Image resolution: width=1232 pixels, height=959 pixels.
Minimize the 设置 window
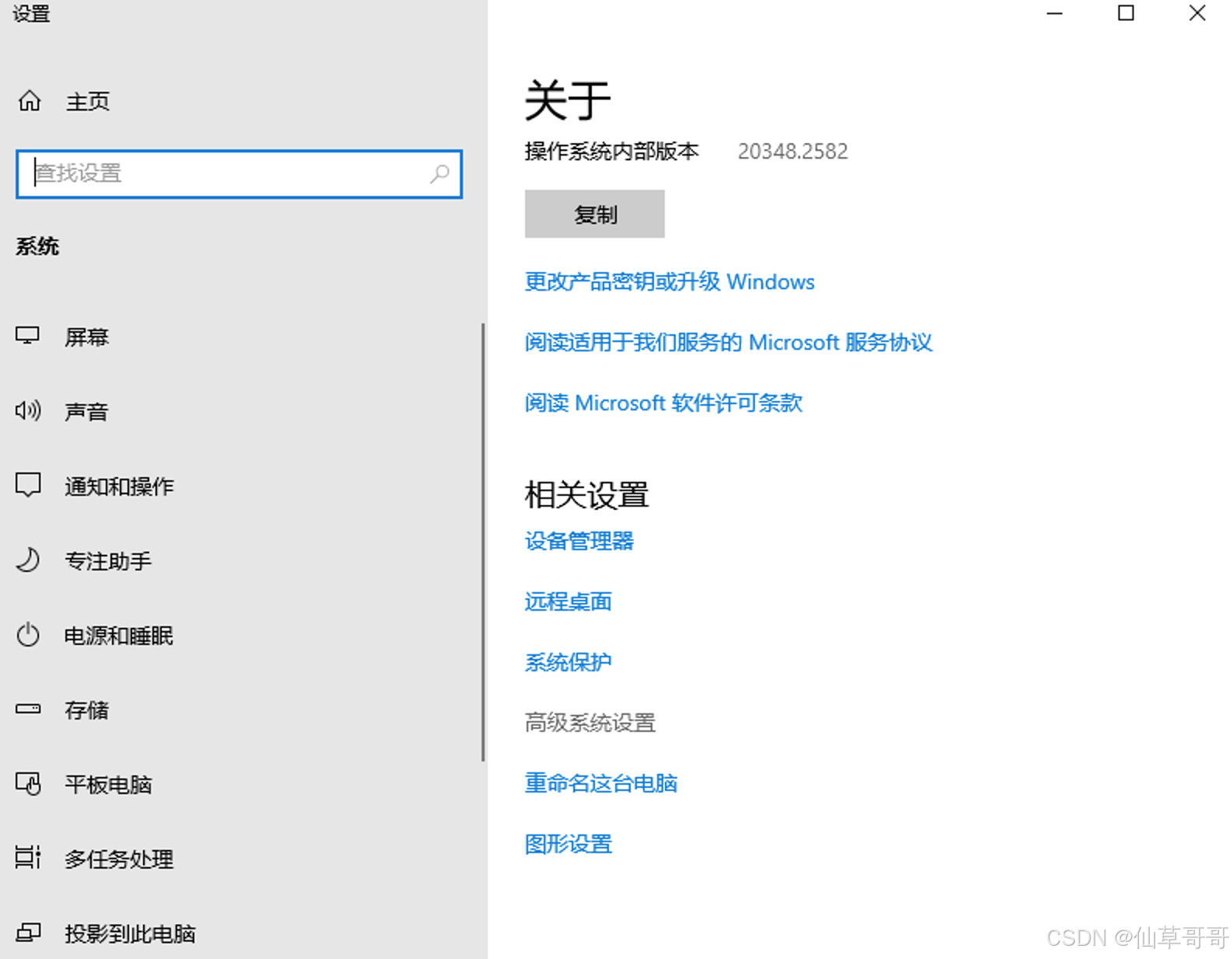click(1054, 13)
